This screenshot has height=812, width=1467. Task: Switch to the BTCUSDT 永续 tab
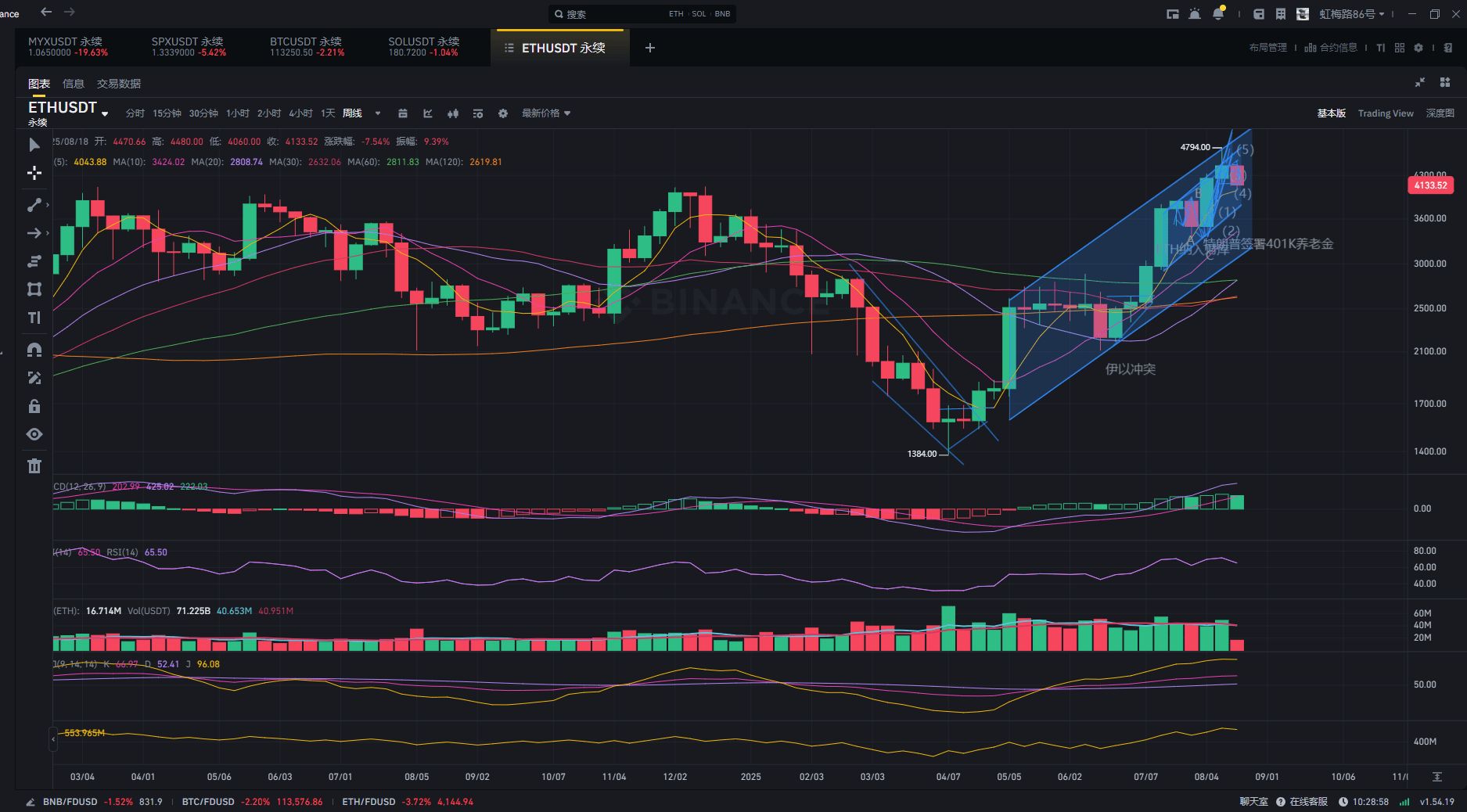307,47
